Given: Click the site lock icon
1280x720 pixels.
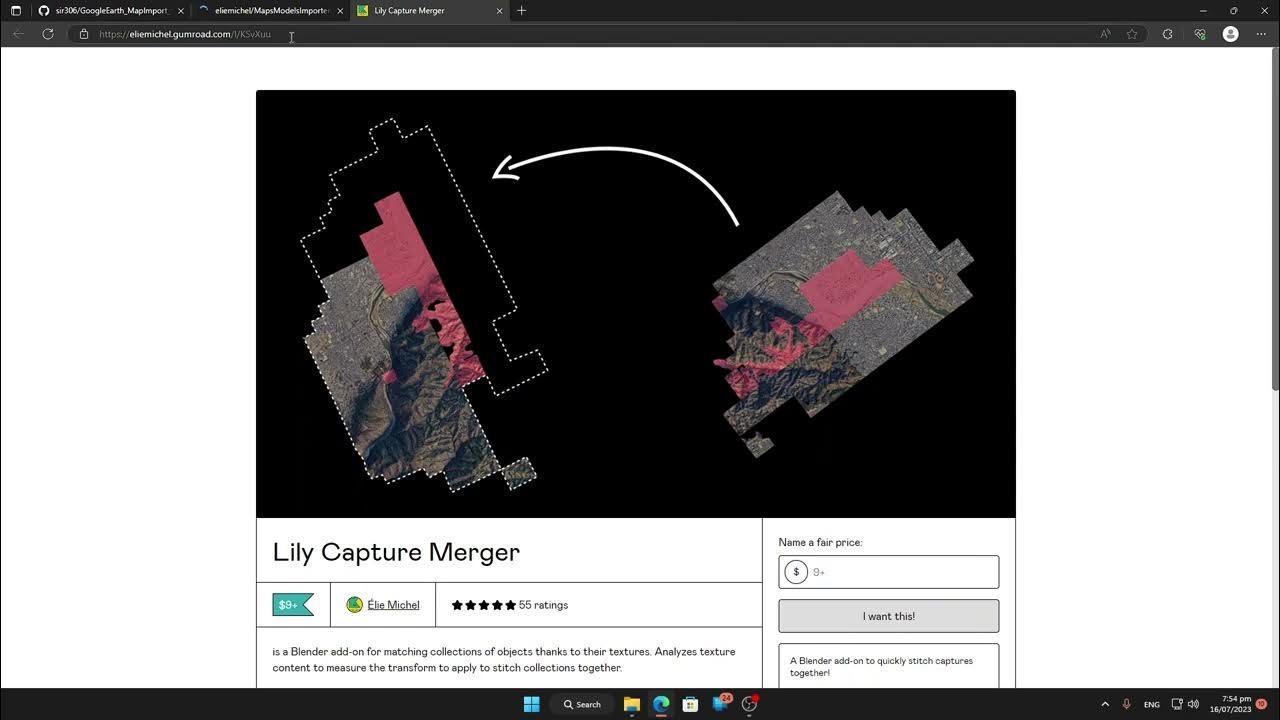Looking at the screenshot, I should [84, 34].
